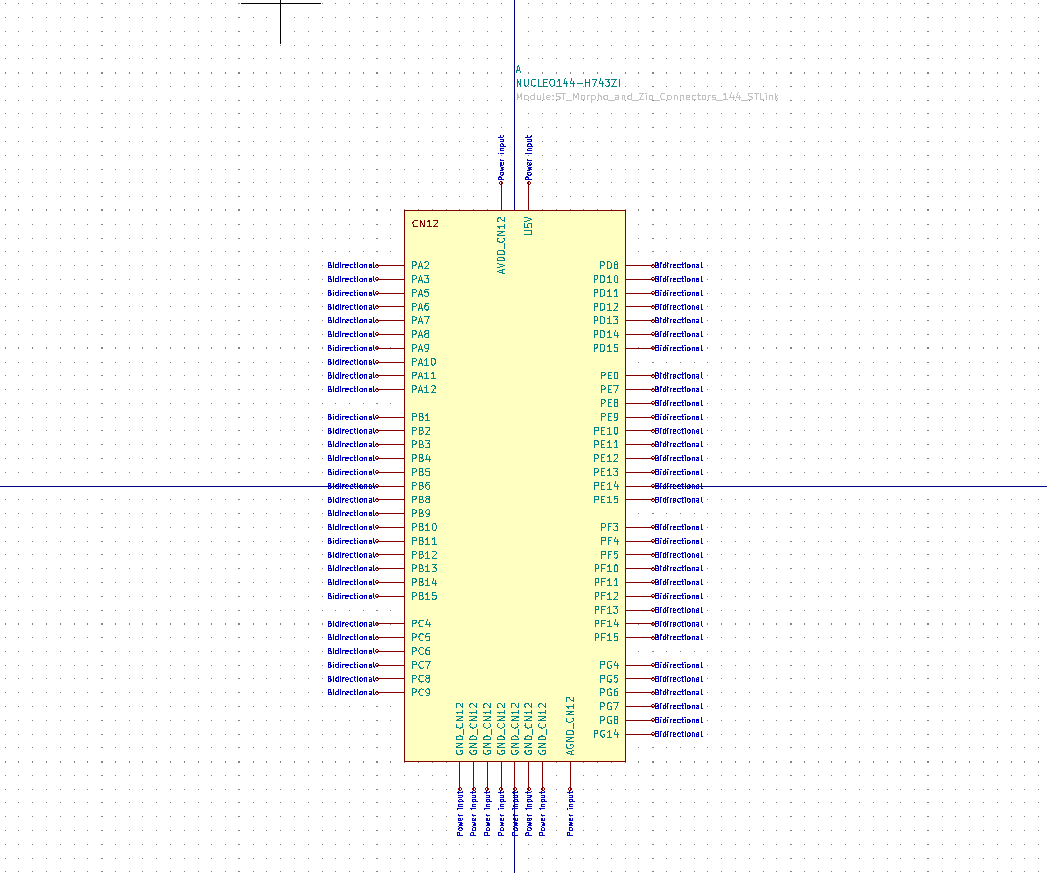Click the unit letter A above the value
This screenshot has width=1047, height=873.
pos(518,68)
